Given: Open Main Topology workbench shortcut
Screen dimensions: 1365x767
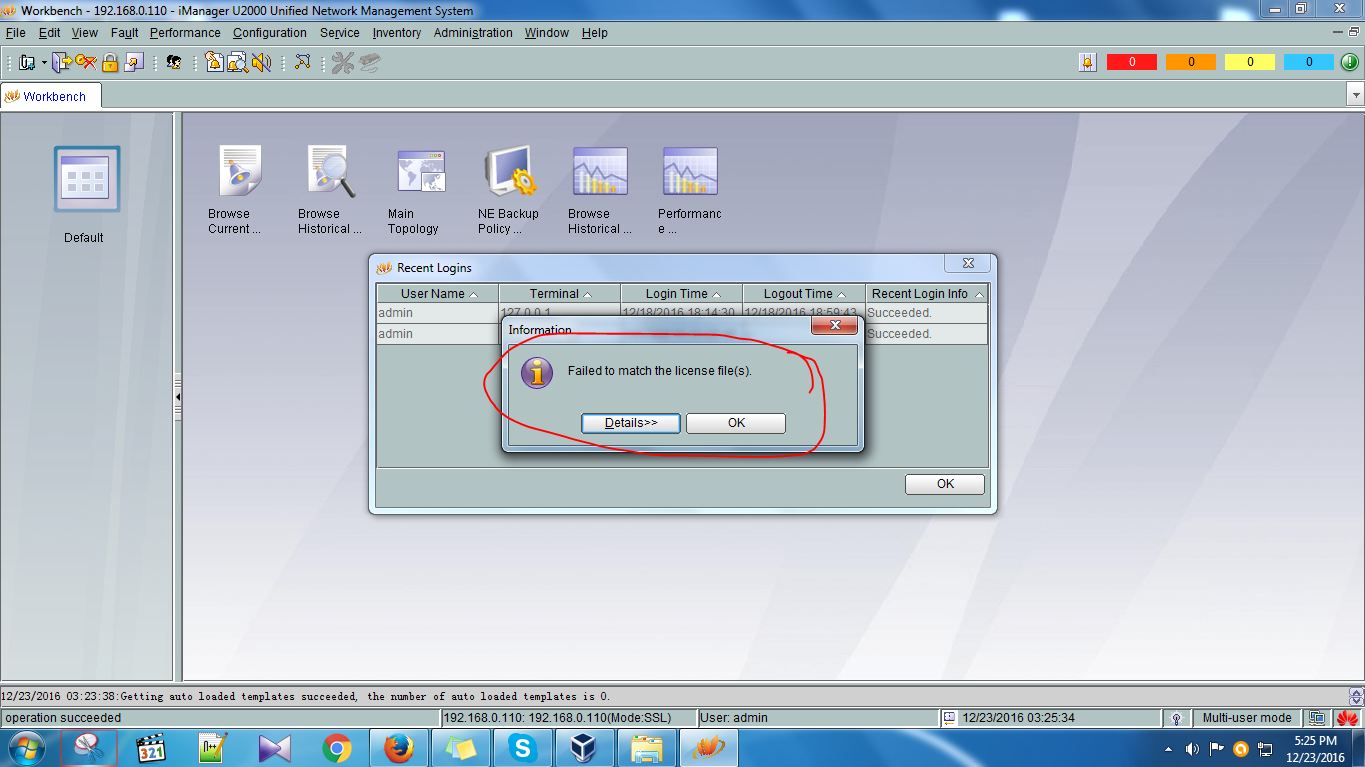Looking at the screenshot, I should click(x=421, y=171).
